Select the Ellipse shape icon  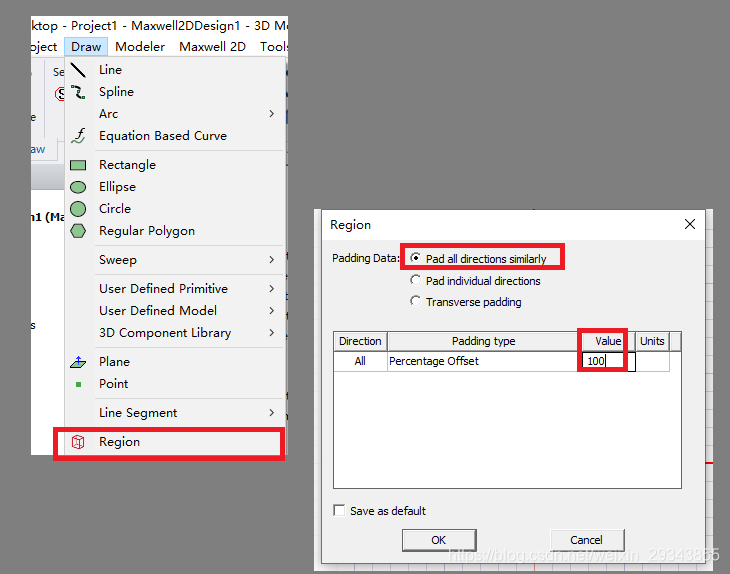pyautogui.click(x=78, y=187)
